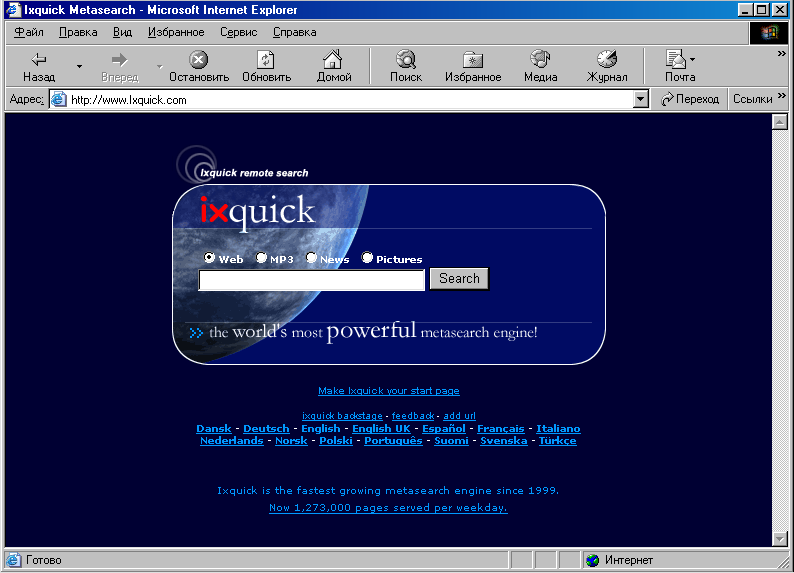Click the scrollbar down arrow
The height and width of the screenshot is (573, 794).
(x=780, y=539)
